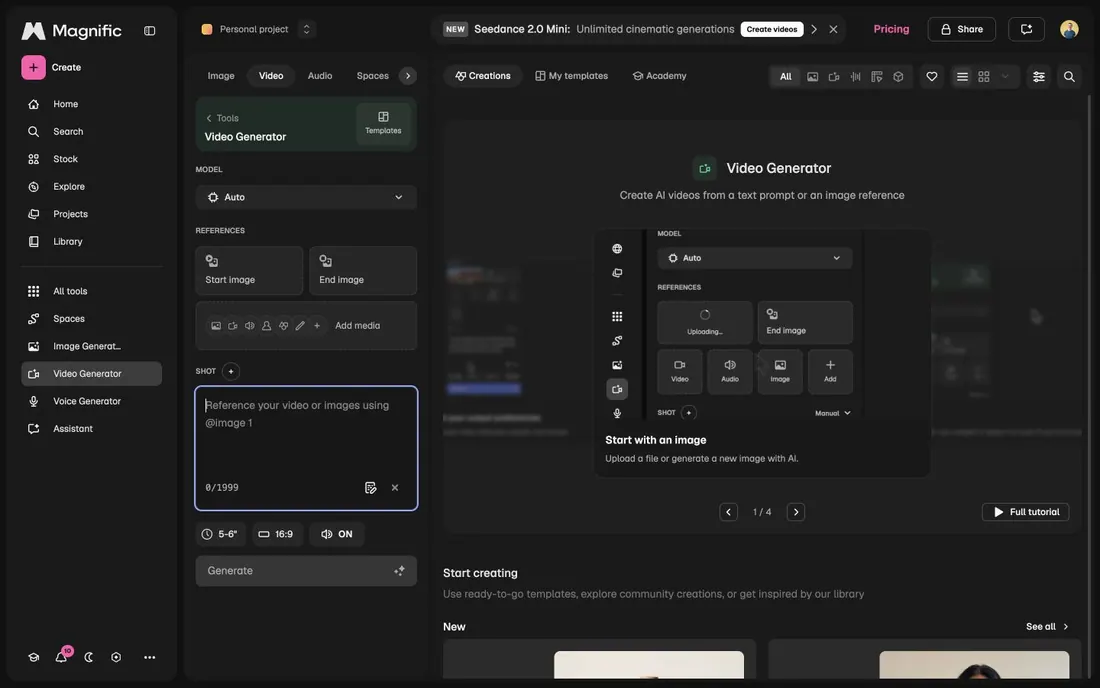Add audio via Add media speaker icon
This screenshot has width=1100, height=688.
pos(250,325)
